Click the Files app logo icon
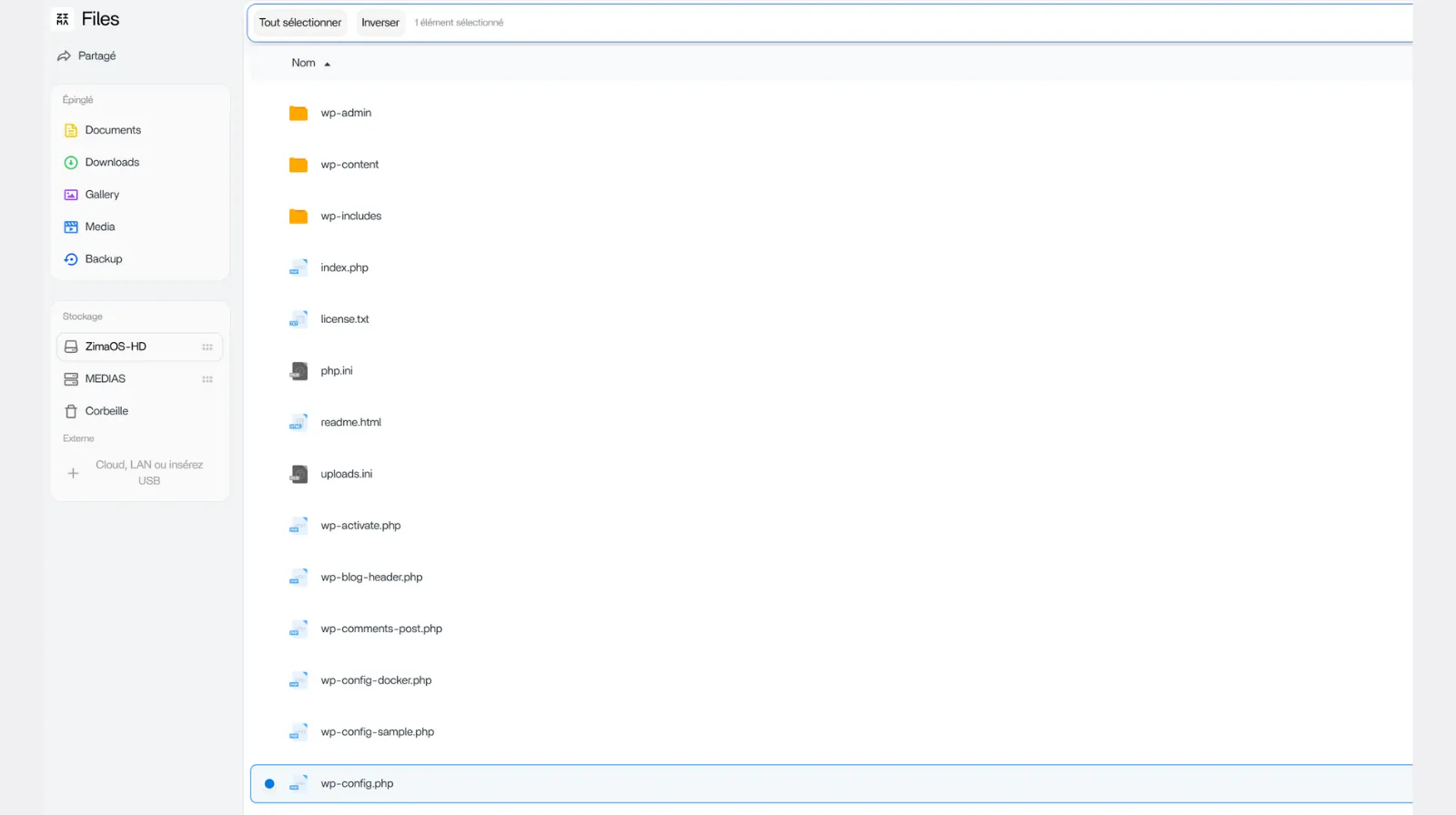This screenshot has width=1456, height=815. pyautogui.click(x=63, y=19)
